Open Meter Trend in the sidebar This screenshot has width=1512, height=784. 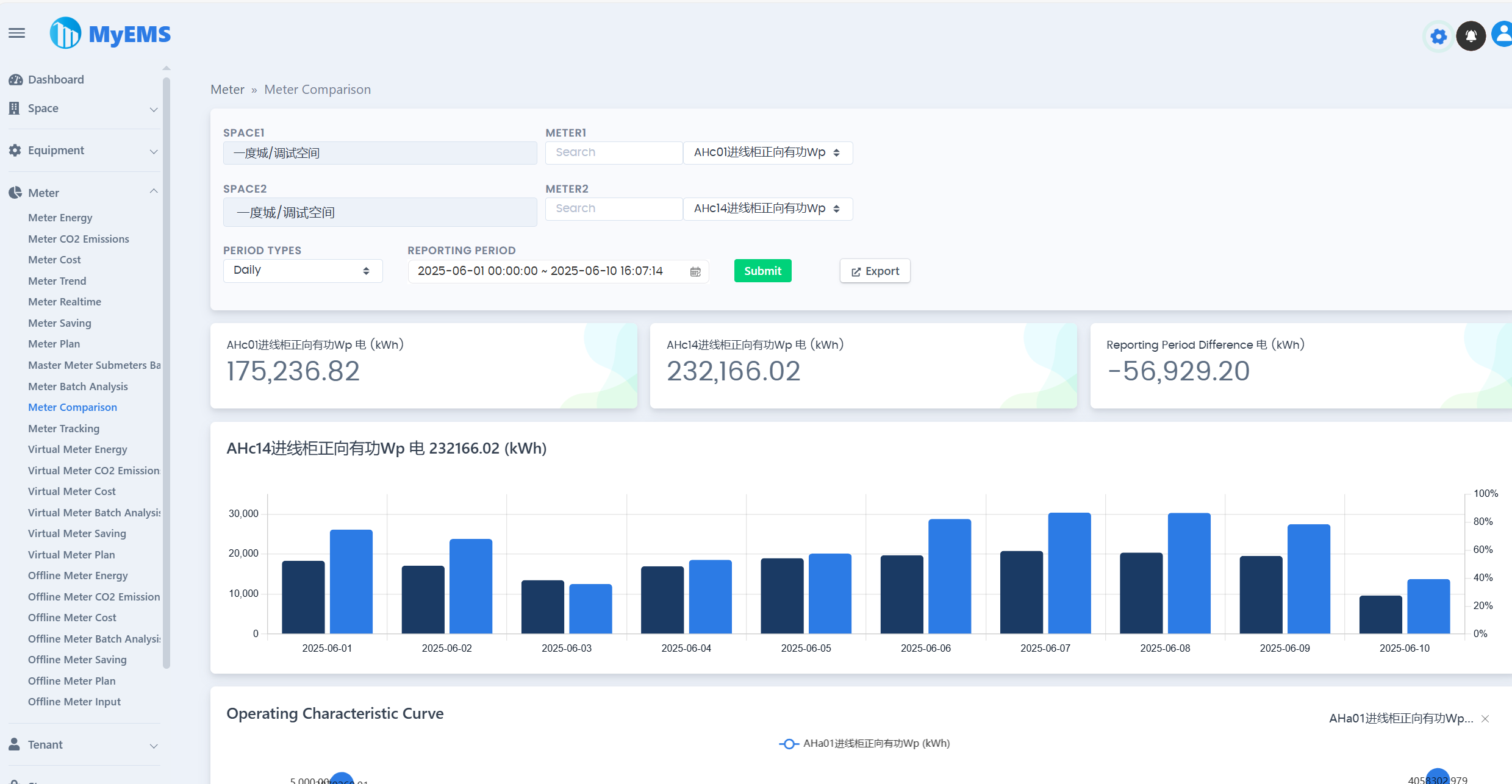pos(57,281)
